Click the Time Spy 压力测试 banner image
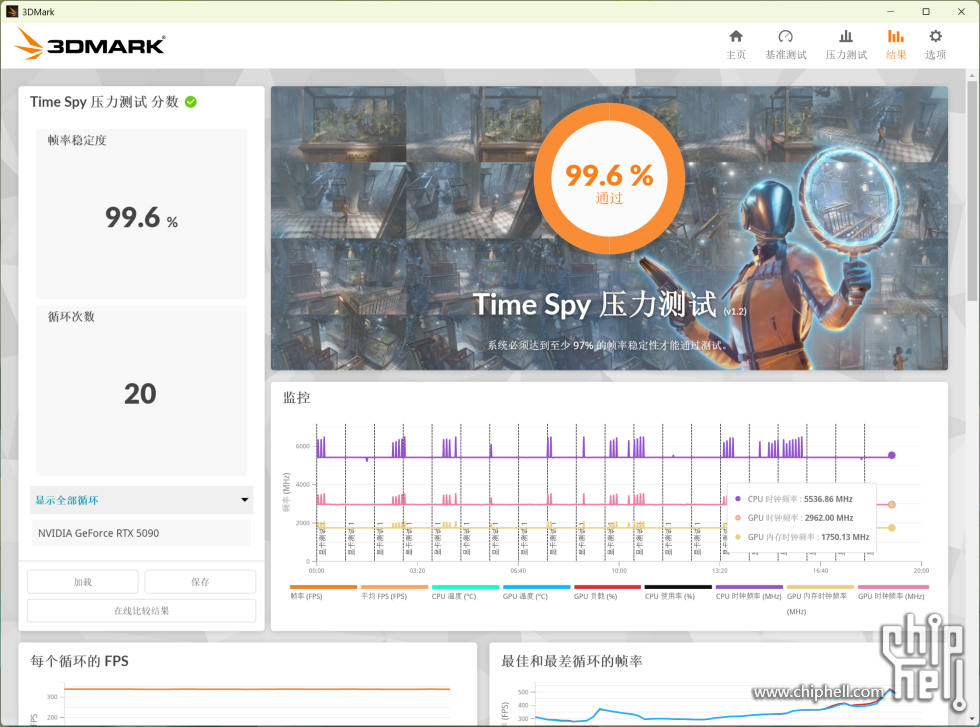980x727 pixels. click(x=609, y=228)
